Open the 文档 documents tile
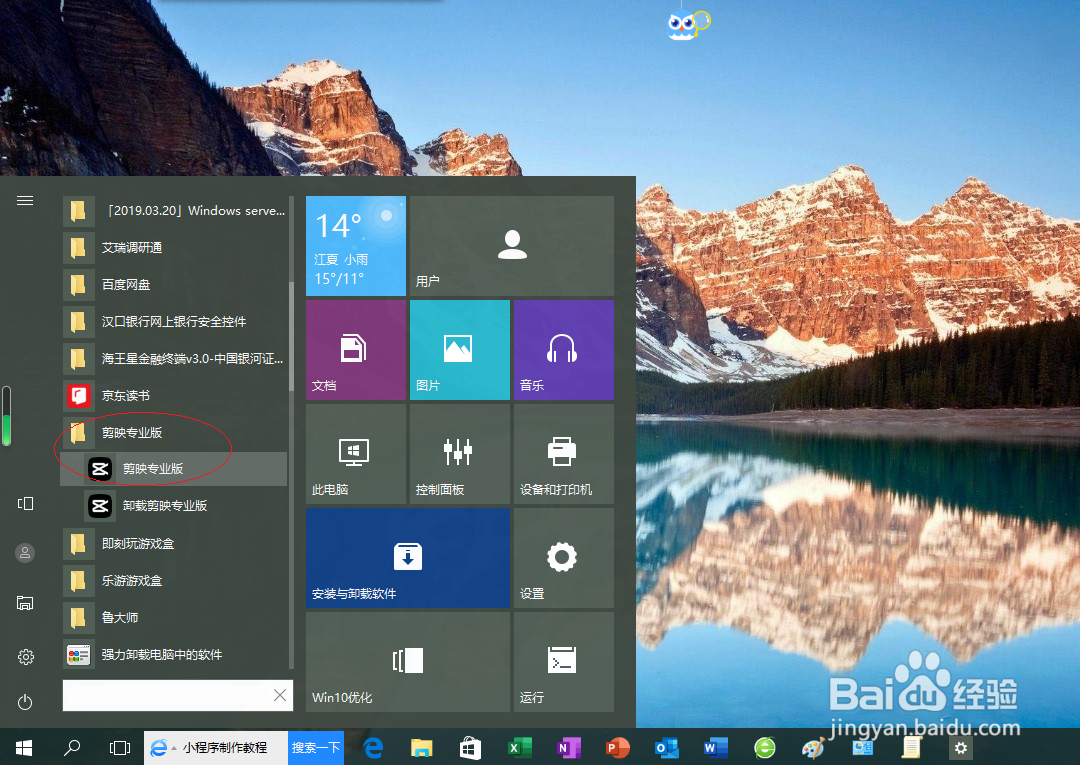Viewport: 1080px width, 765px height. 355,350
